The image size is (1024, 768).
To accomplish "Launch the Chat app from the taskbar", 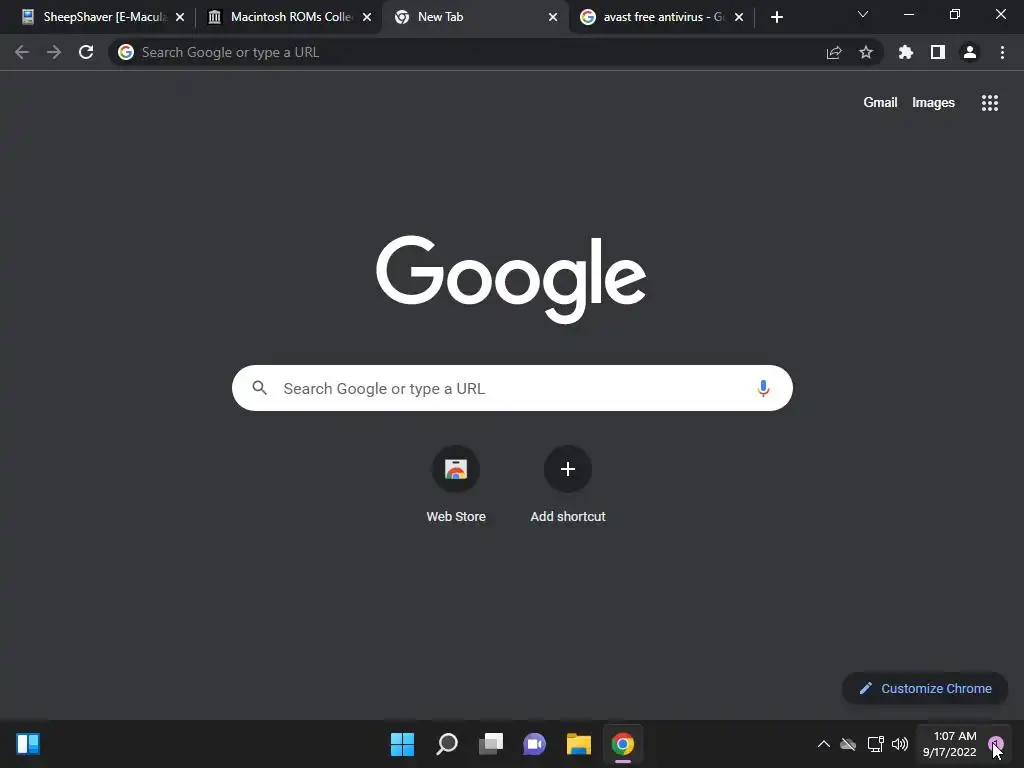I will click(534, 744).
